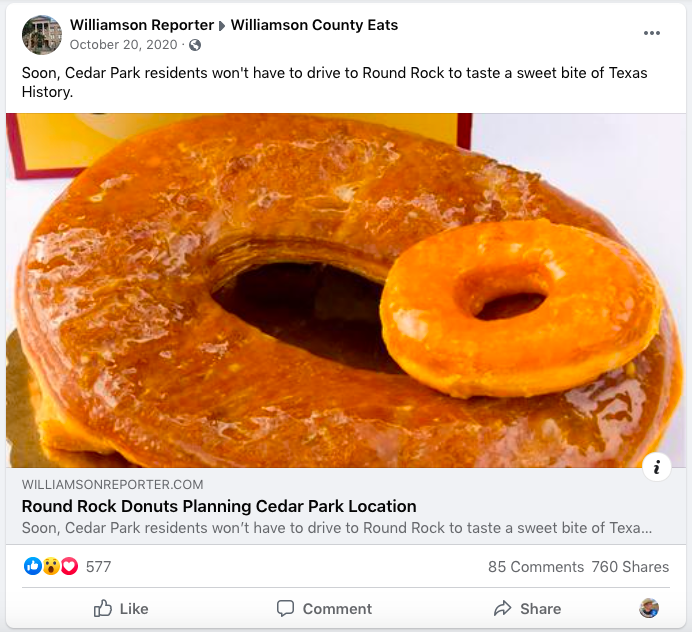Click the Wow reaction emoji
The height and width of the screenshot is (632, 692).
point(51,566)
